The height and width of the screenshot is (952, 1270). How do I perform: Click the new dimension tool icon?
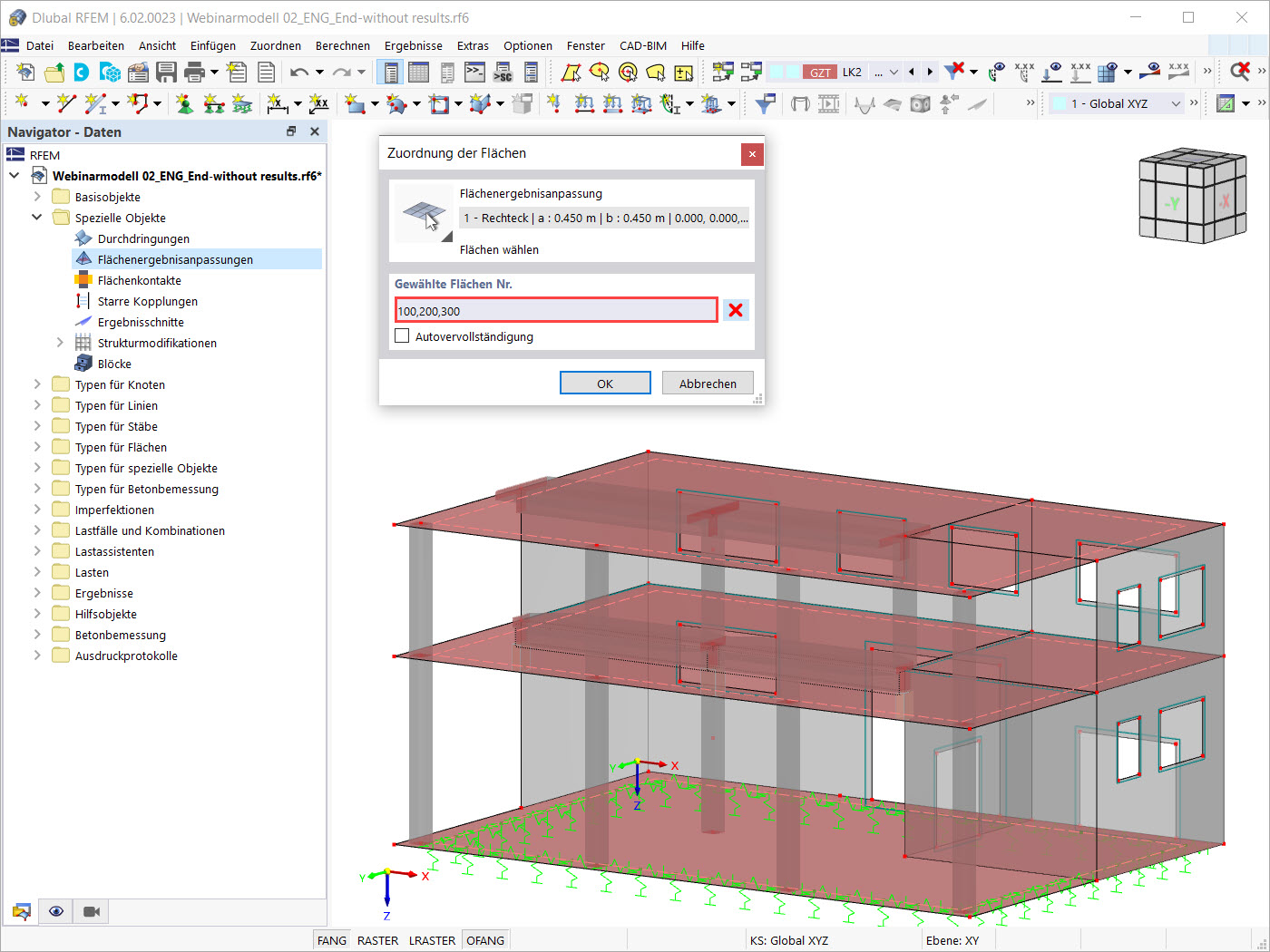click(x=278, y=103)
